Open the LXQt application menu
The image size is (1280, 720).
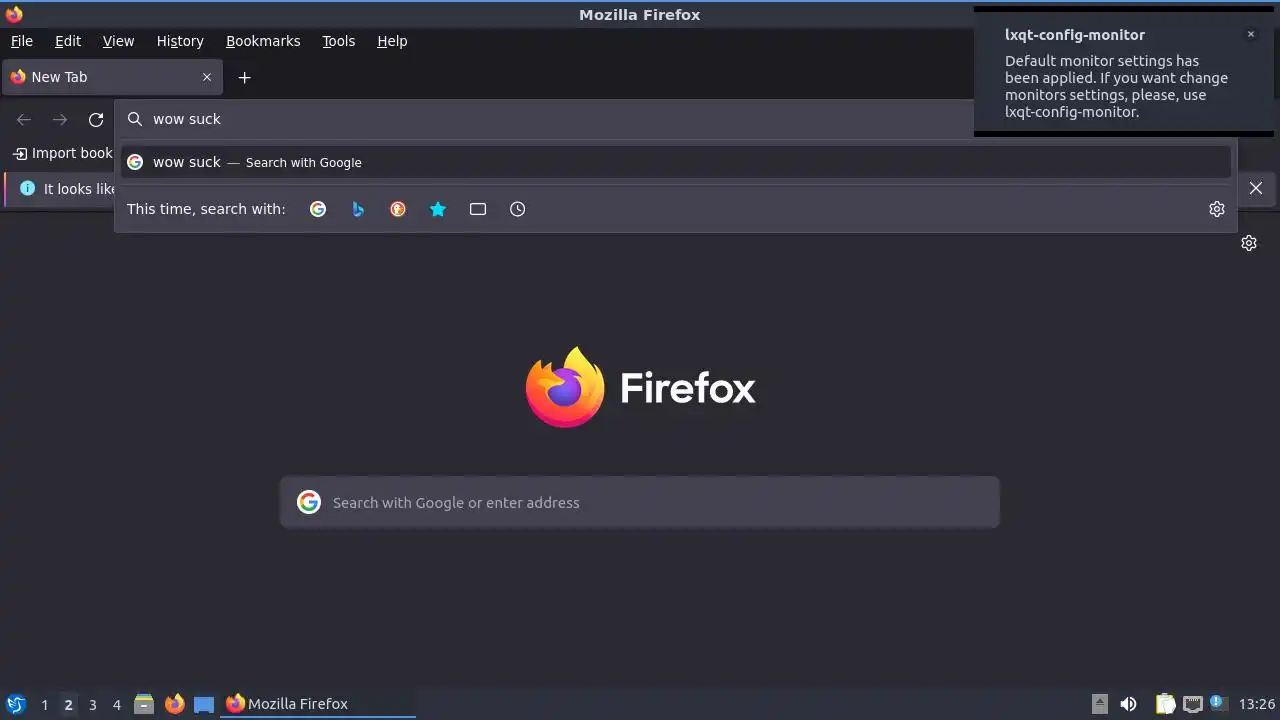coord(16,704)
